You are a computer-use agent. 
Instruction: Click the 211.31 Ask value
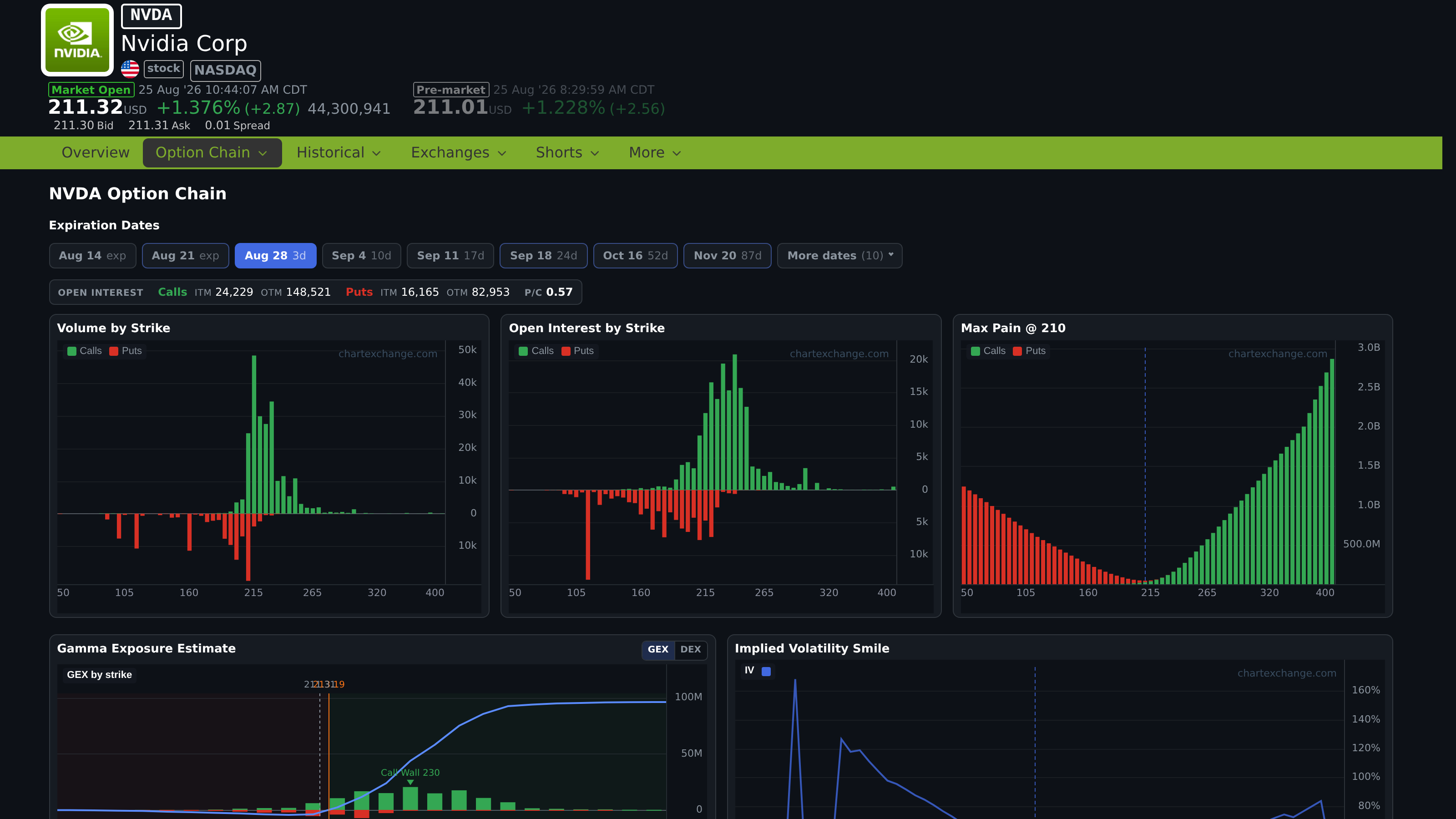159,126
